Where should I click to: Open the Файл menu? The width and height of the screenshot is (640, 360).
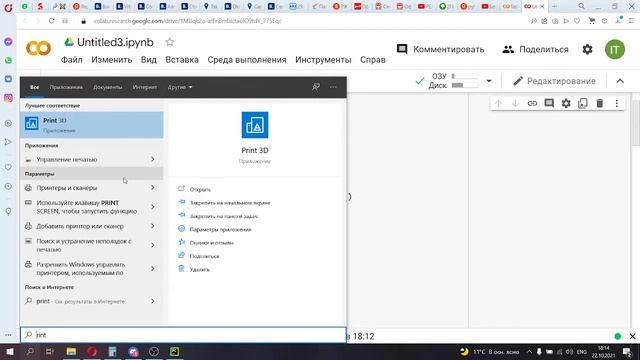pos(71,60)
